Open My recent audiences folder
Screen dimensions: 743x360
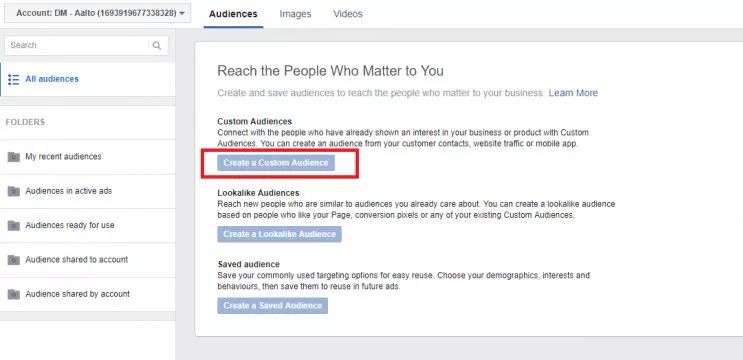coord(87,157)
